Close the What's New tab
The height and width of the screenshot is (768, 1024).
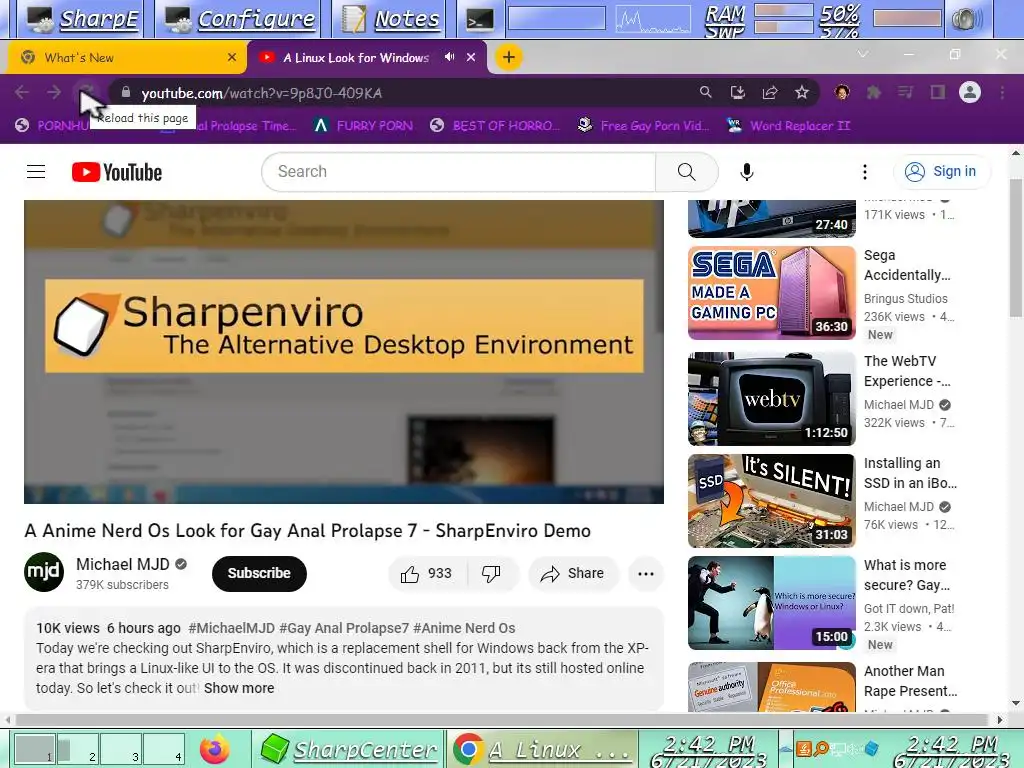click(231, 57)
